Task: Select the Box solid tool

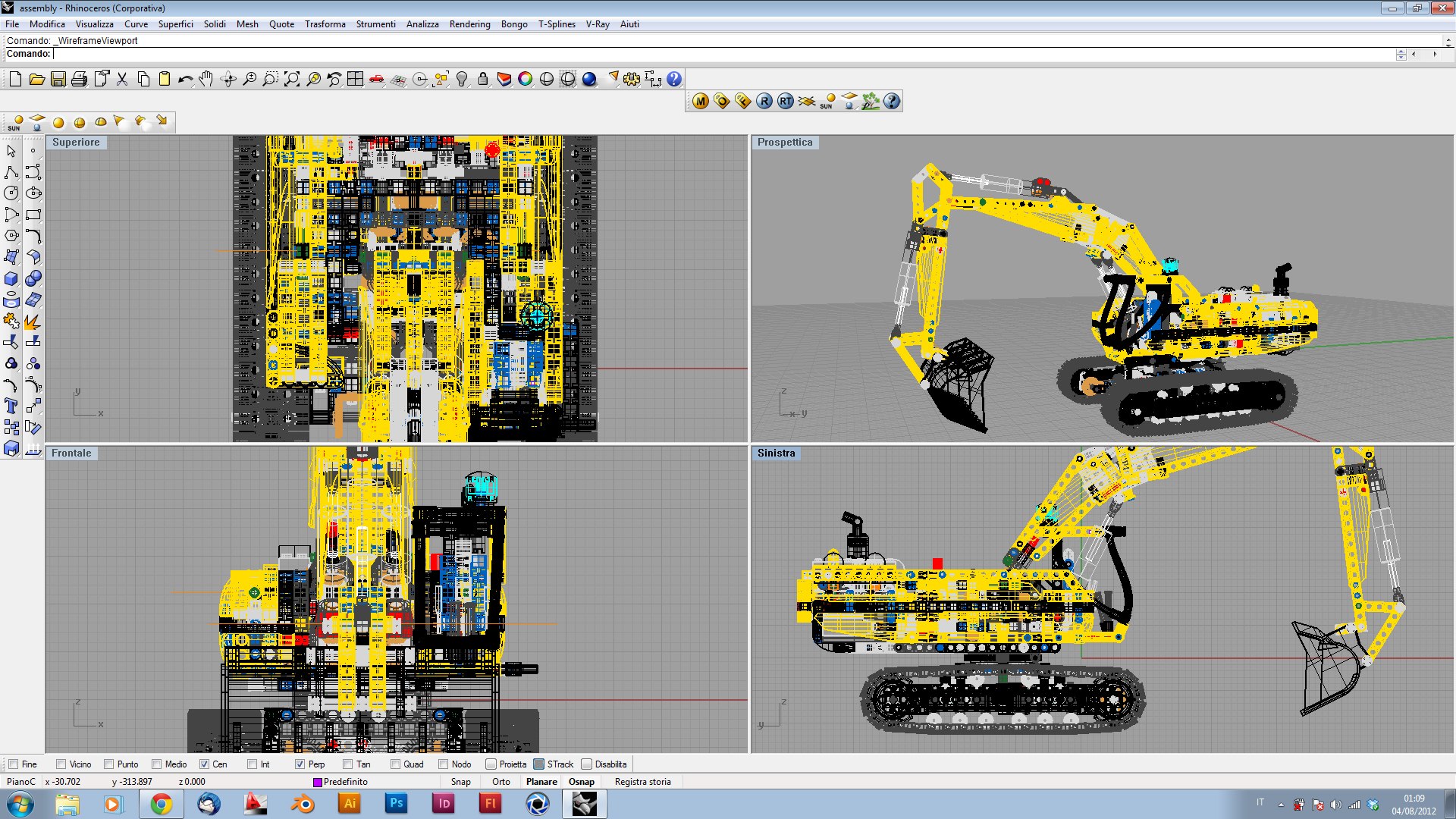Action: [x=11, y=279]
